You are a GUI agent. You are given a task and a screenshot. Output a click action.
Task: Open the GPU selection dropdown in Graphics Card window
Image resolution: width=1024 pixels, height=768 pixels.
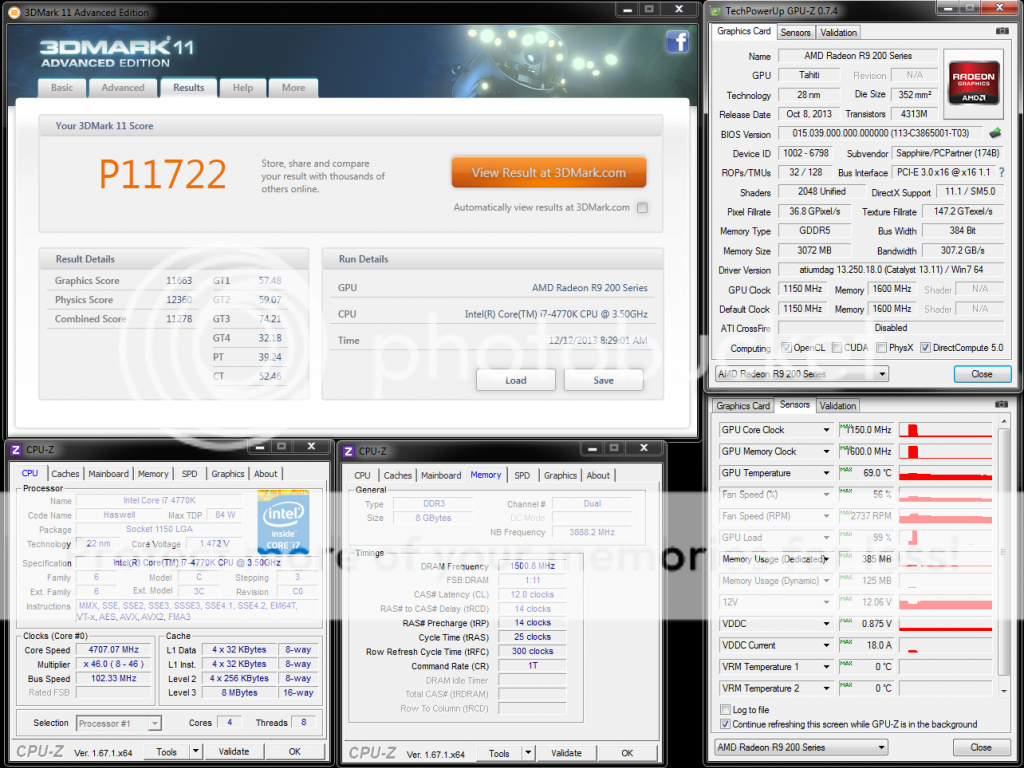pos(881,374)
